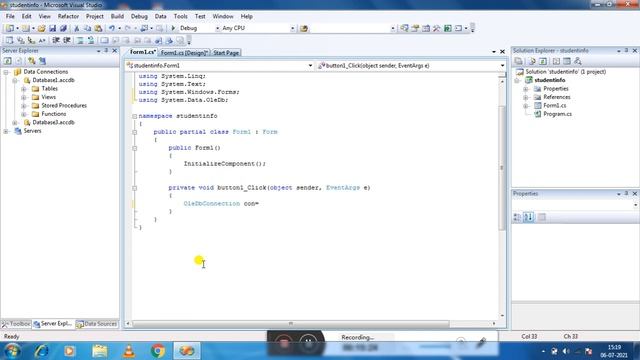640x360 pixels.
Task: Click the Connect to Database icon
Action: (x=31, y=61)
